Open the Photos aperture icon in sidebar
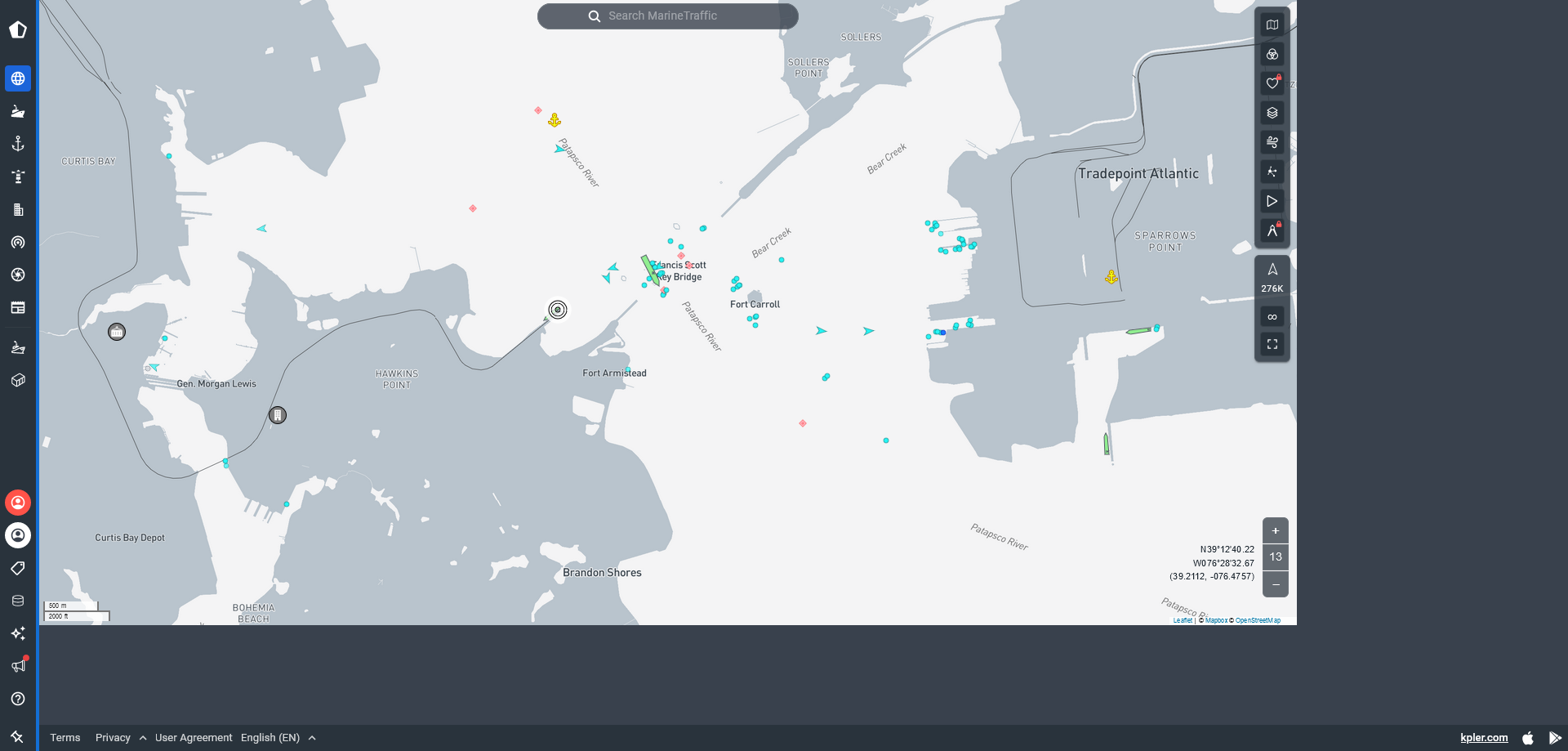This screenshot has height=751, width=1568. 18,275
